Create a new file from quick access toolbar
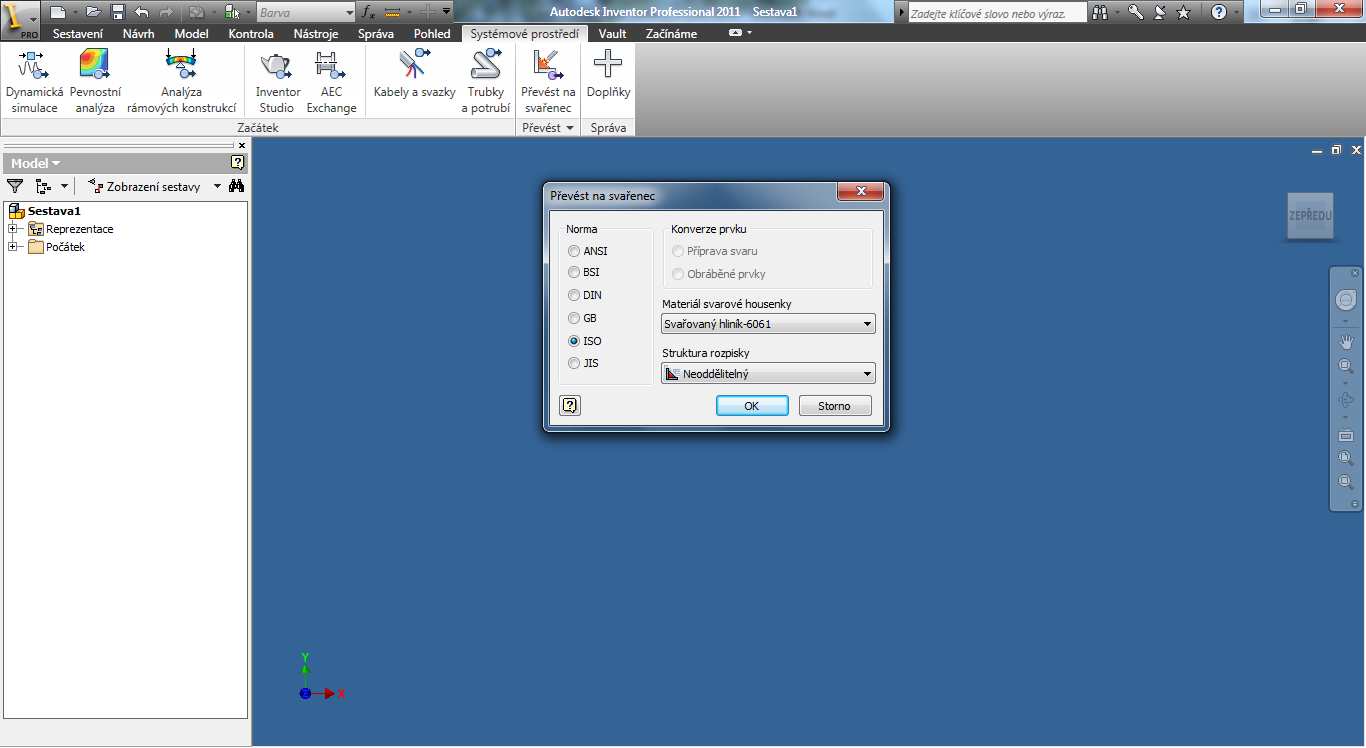 coord(57,12)
